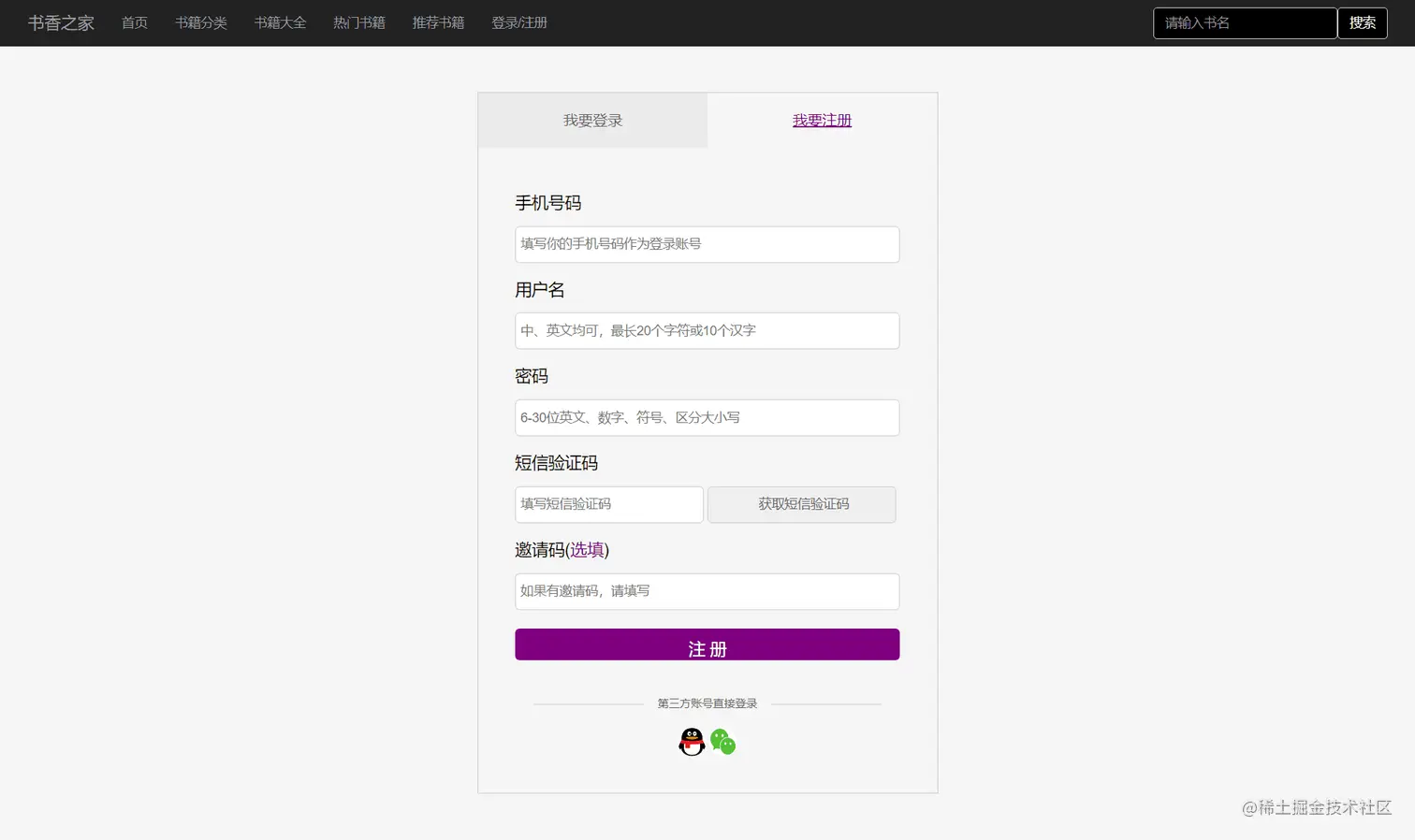Click the 请输入书名 search box
This screenshot has height=840, width=1415.
[1245, 22]
